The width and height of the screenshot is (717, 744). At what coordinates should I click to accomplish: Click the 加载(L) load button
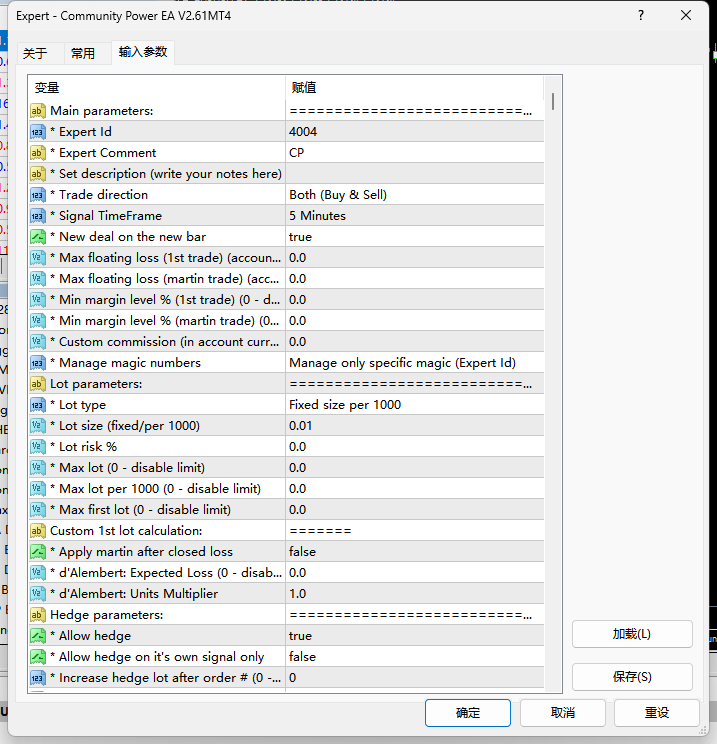pyautogui.click(x=632, y=634)
